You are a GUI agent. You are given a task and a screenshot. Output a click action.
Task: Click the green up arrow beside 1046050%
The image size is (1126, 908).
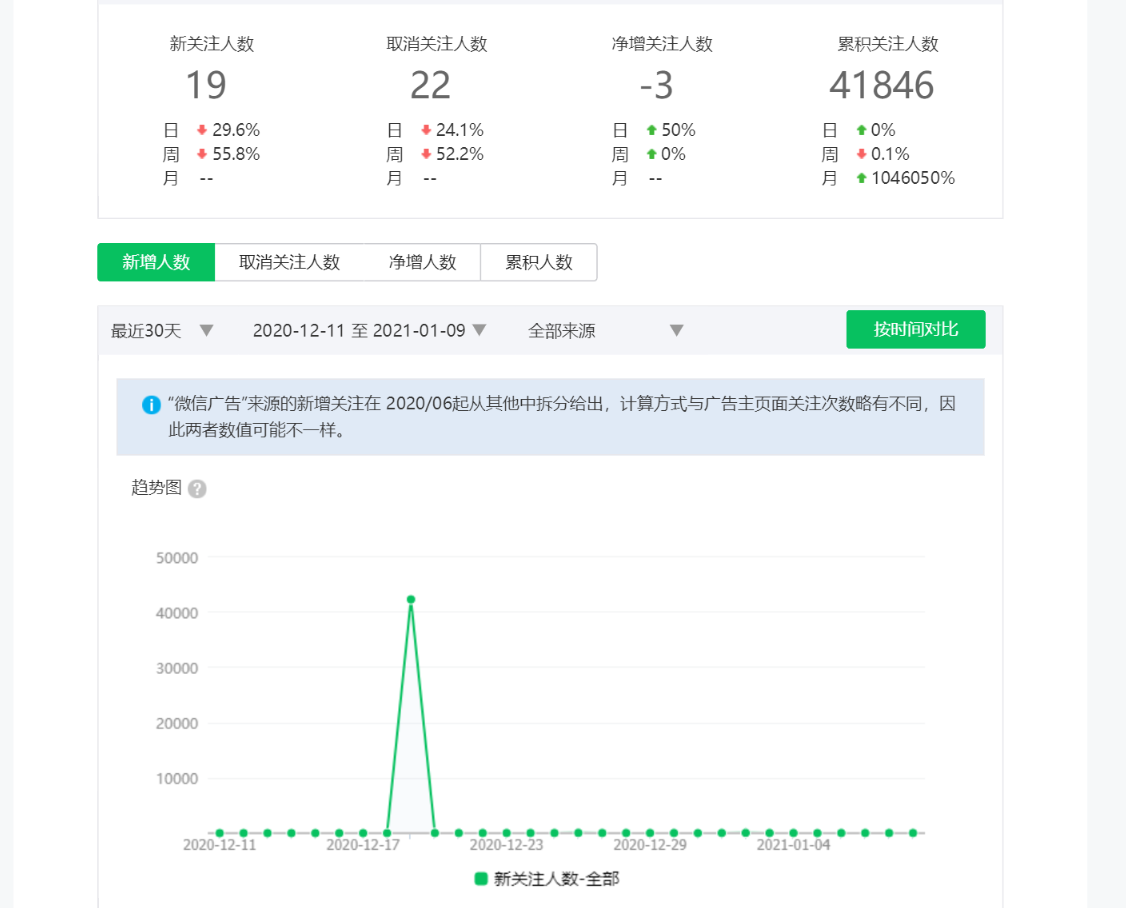click(861, 178)
